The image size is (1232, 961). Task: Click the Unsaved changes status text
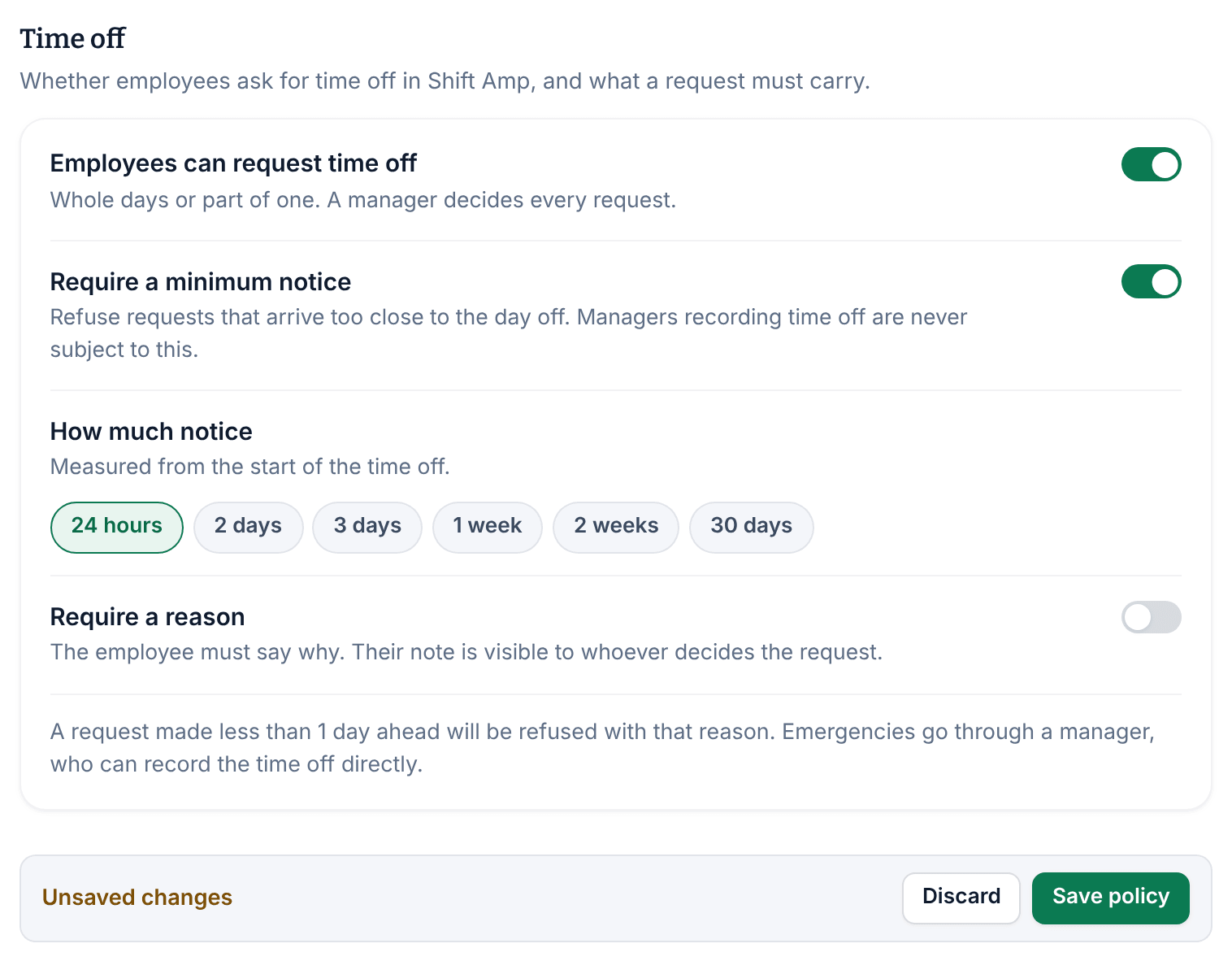137,898
